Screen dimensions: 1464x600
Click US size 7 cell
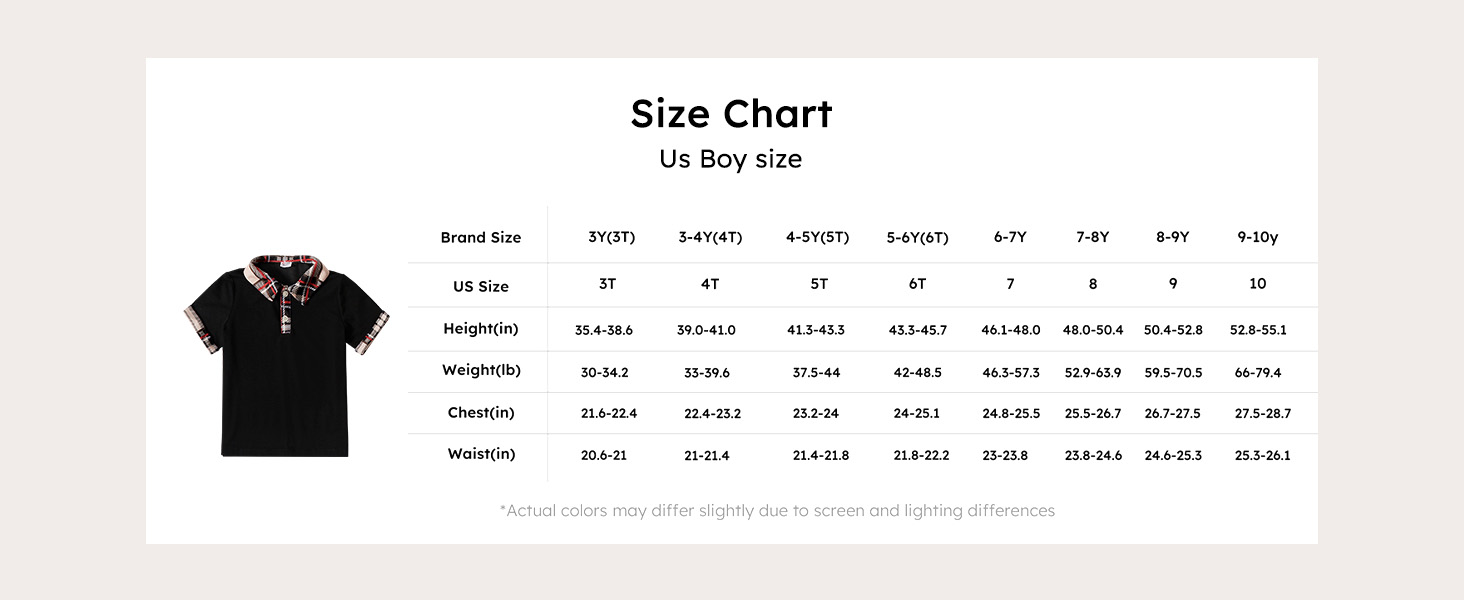pos(1010,284)
